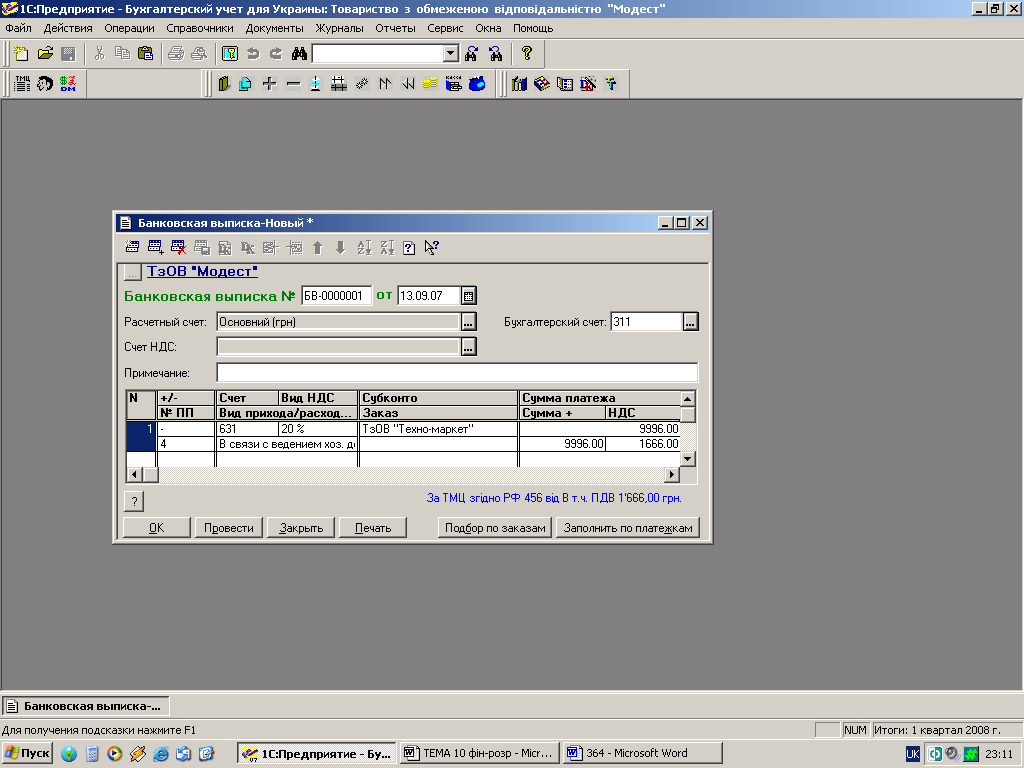
Task: Click the OK button
Action: [157, 528]
